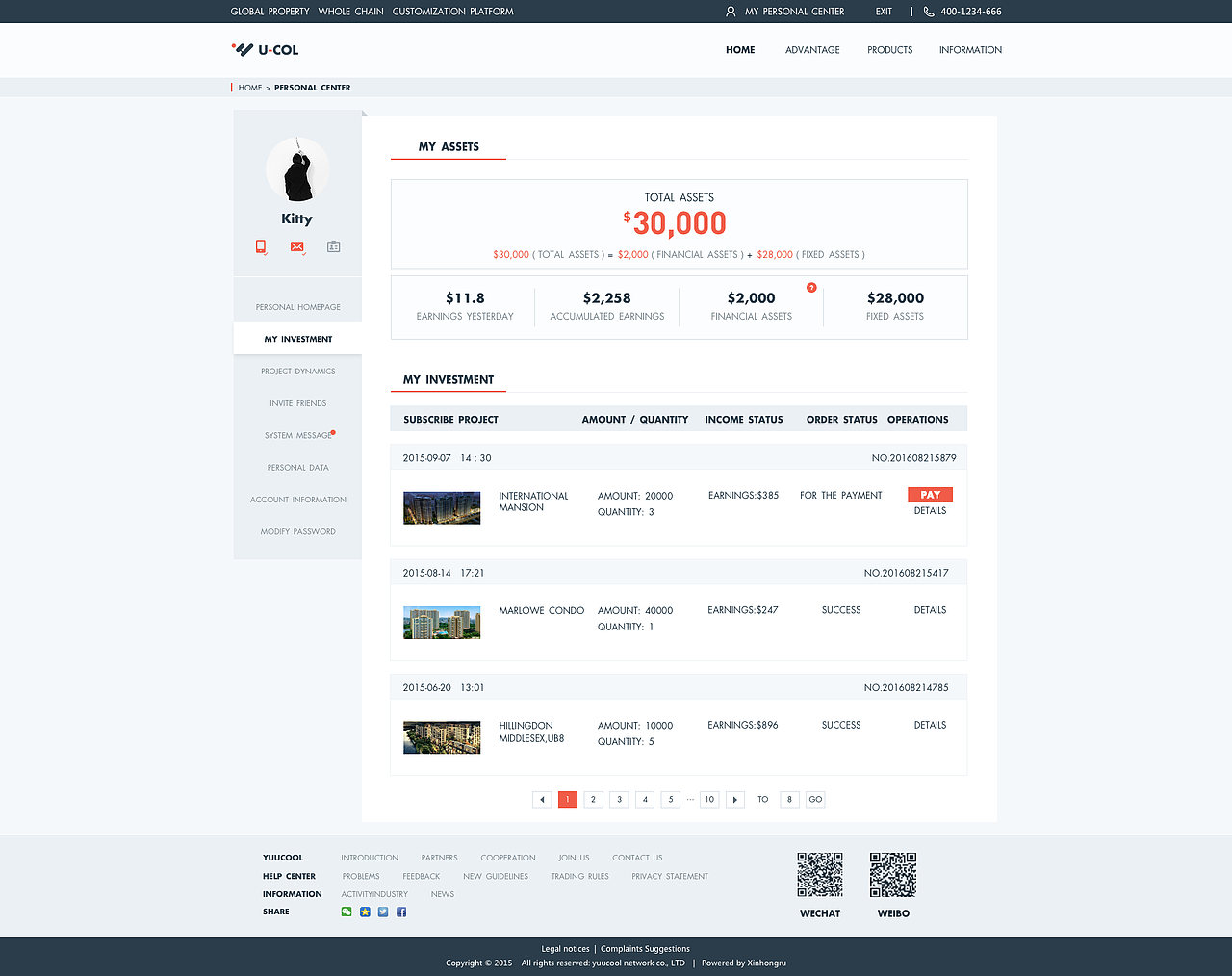Open Account Information in sidebar

(297, 500)
